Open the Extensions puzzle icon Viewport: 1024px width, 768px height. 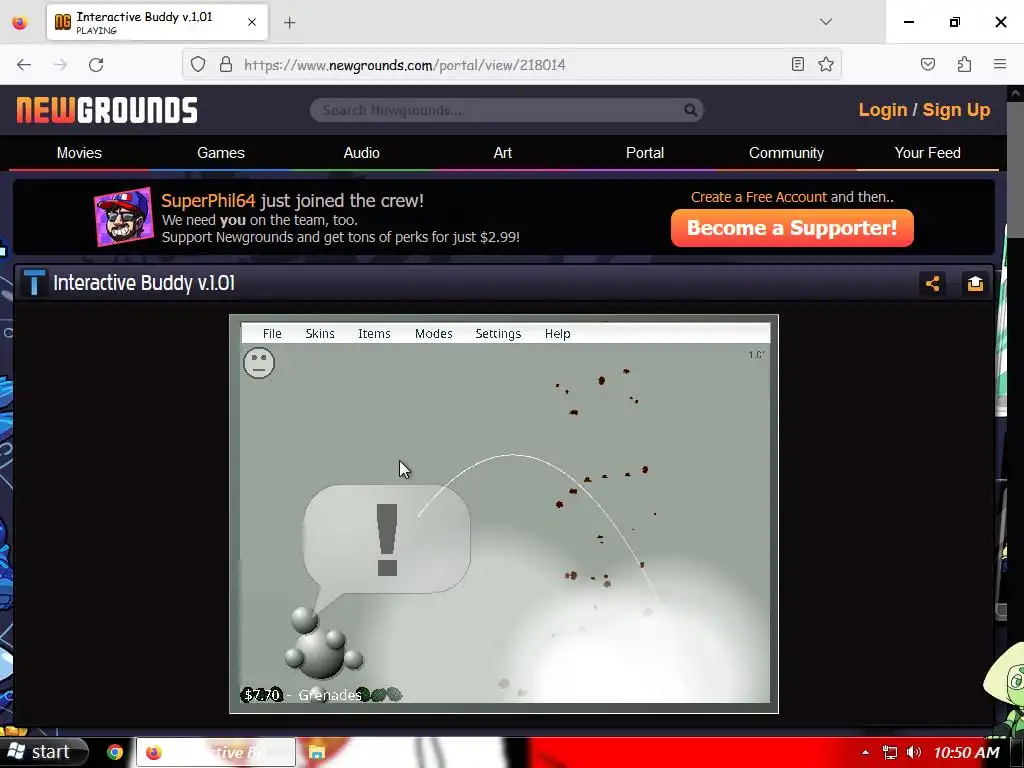pos(964,64)
